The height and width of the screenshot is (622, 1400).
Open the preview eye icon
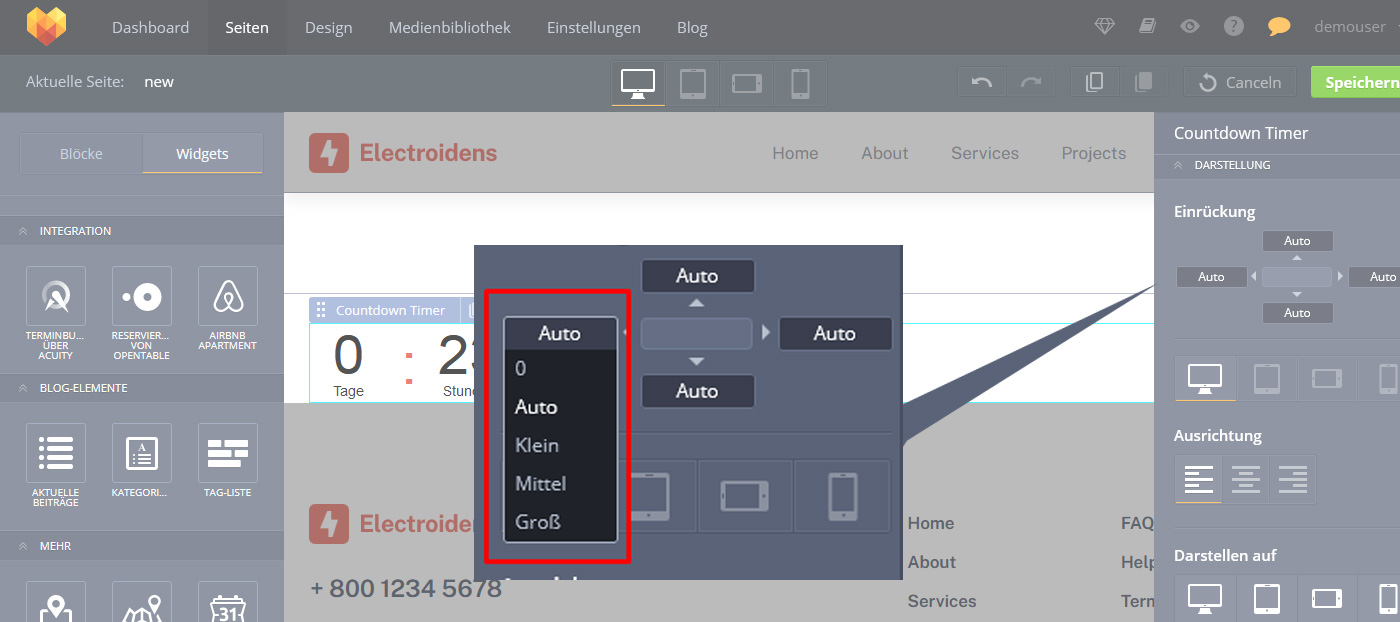point(1189,27)
